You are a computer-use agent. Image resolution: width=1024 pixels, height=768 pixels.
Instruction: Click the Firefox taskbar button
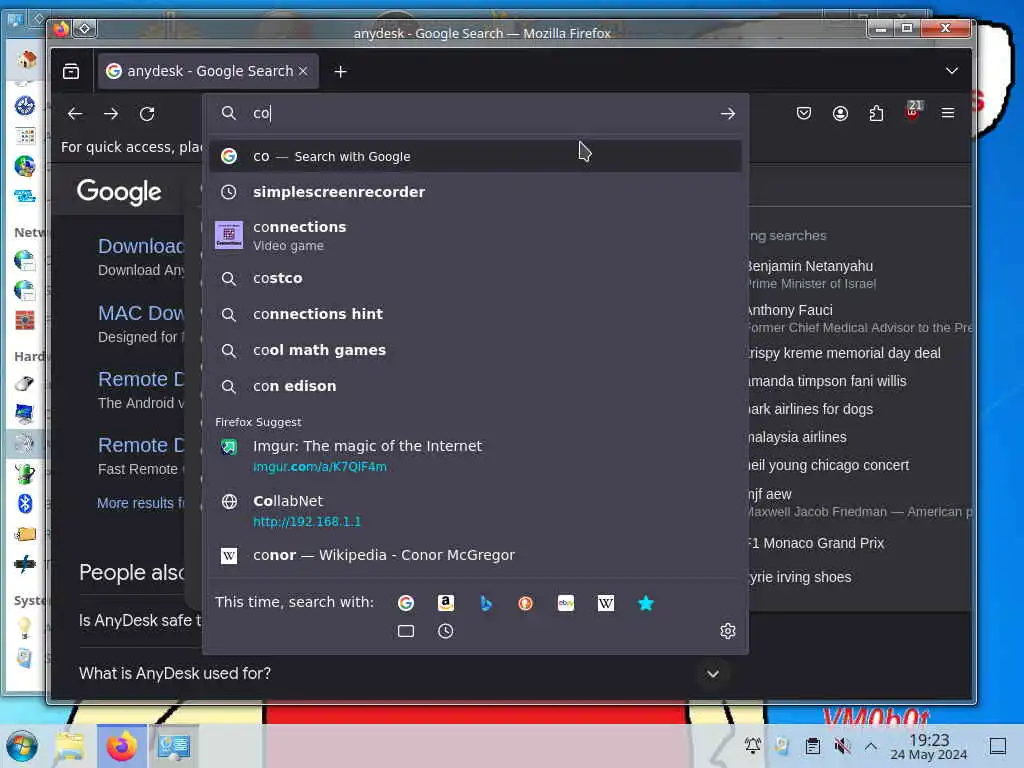pos(122,746)
